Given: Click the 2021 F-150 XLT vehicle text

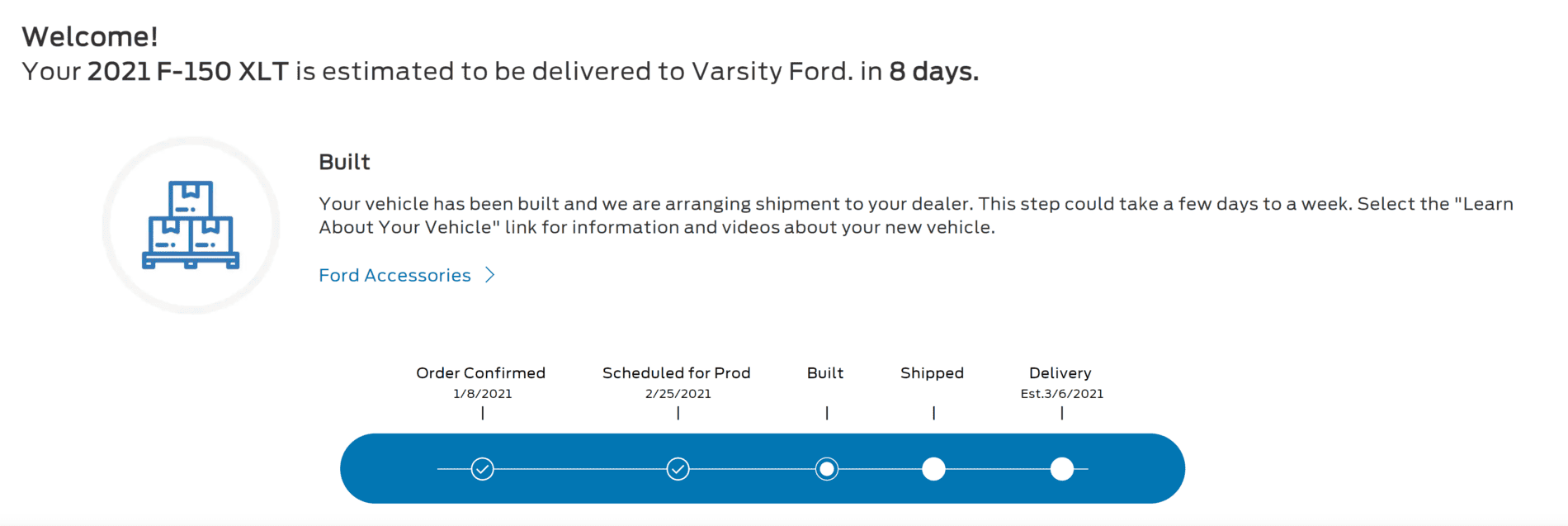Looking at the screenshot, I should 188,71.
